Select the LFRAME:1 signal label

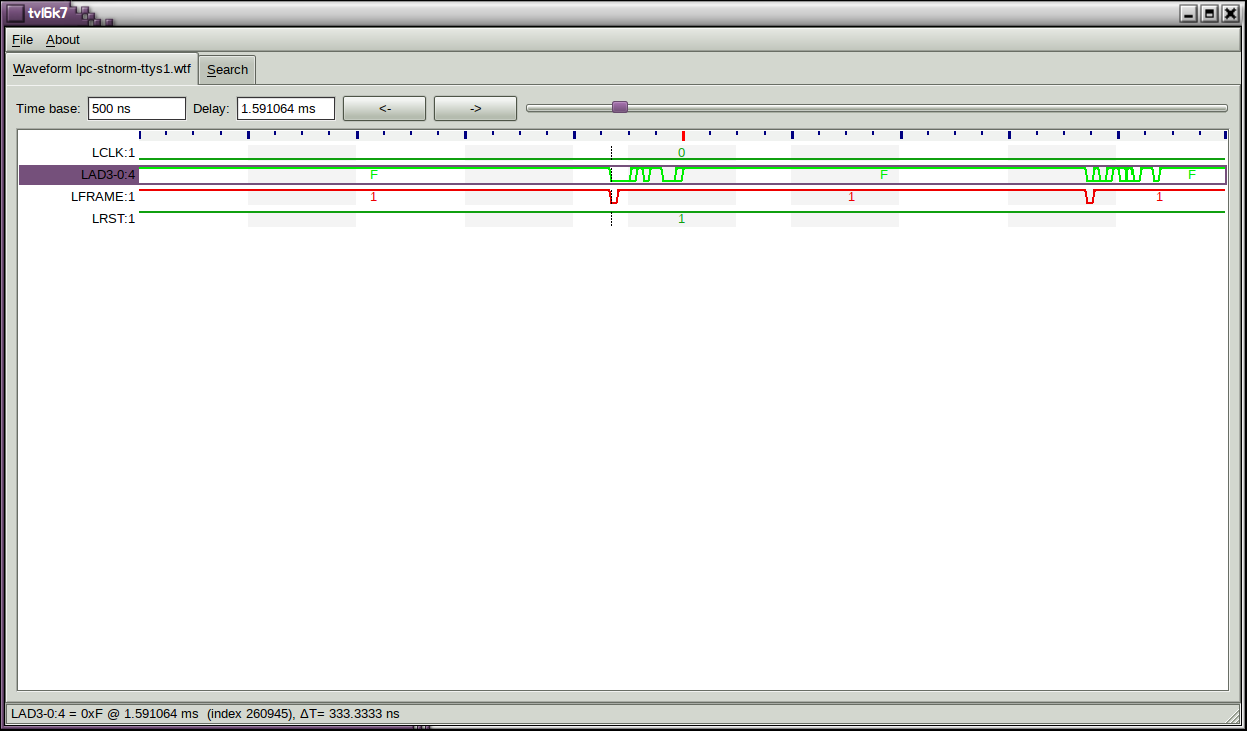(103, 197)
